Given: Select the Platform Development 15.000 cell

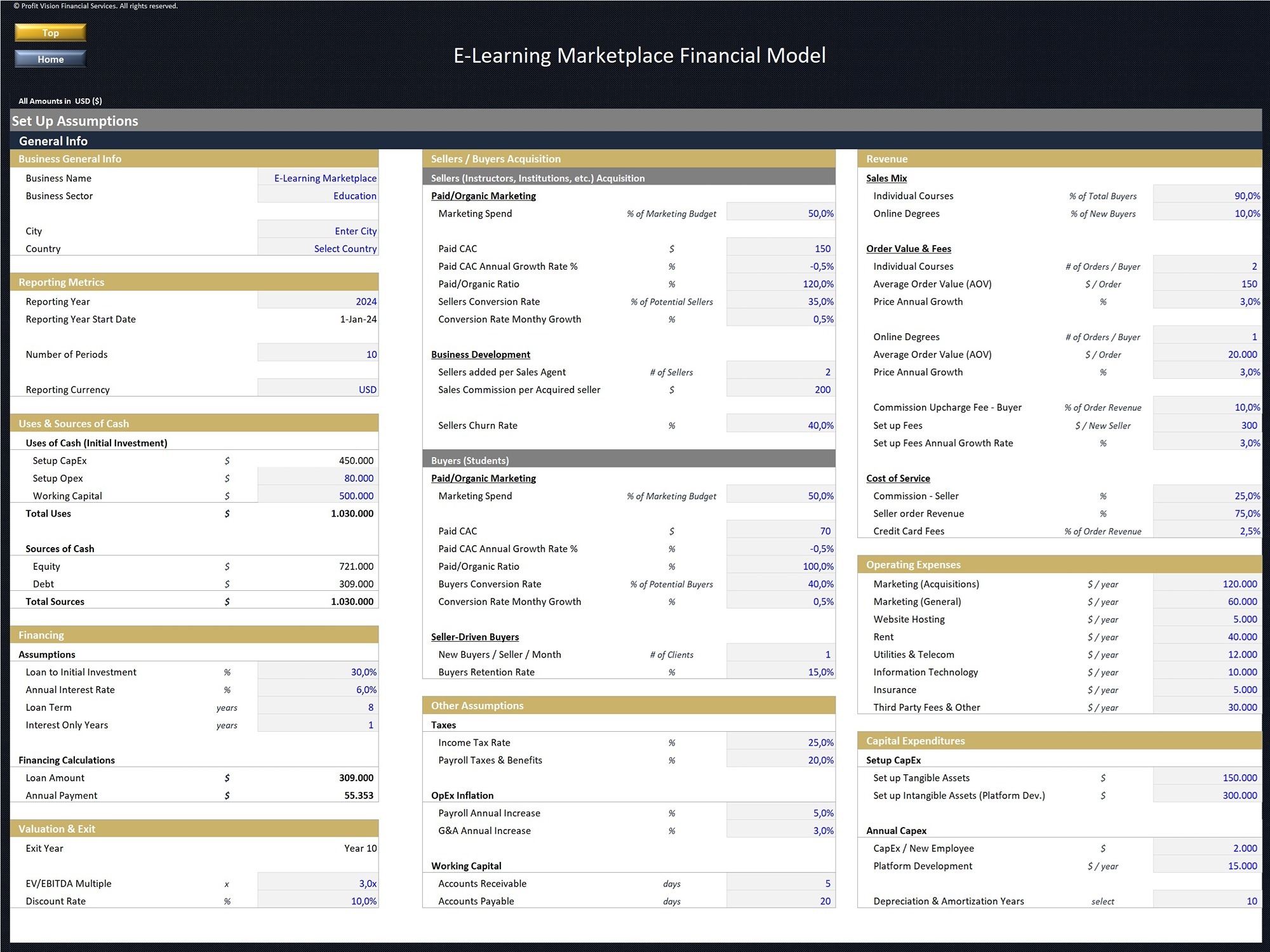Looking at the screenshot, I should (x=1207, y=866).
